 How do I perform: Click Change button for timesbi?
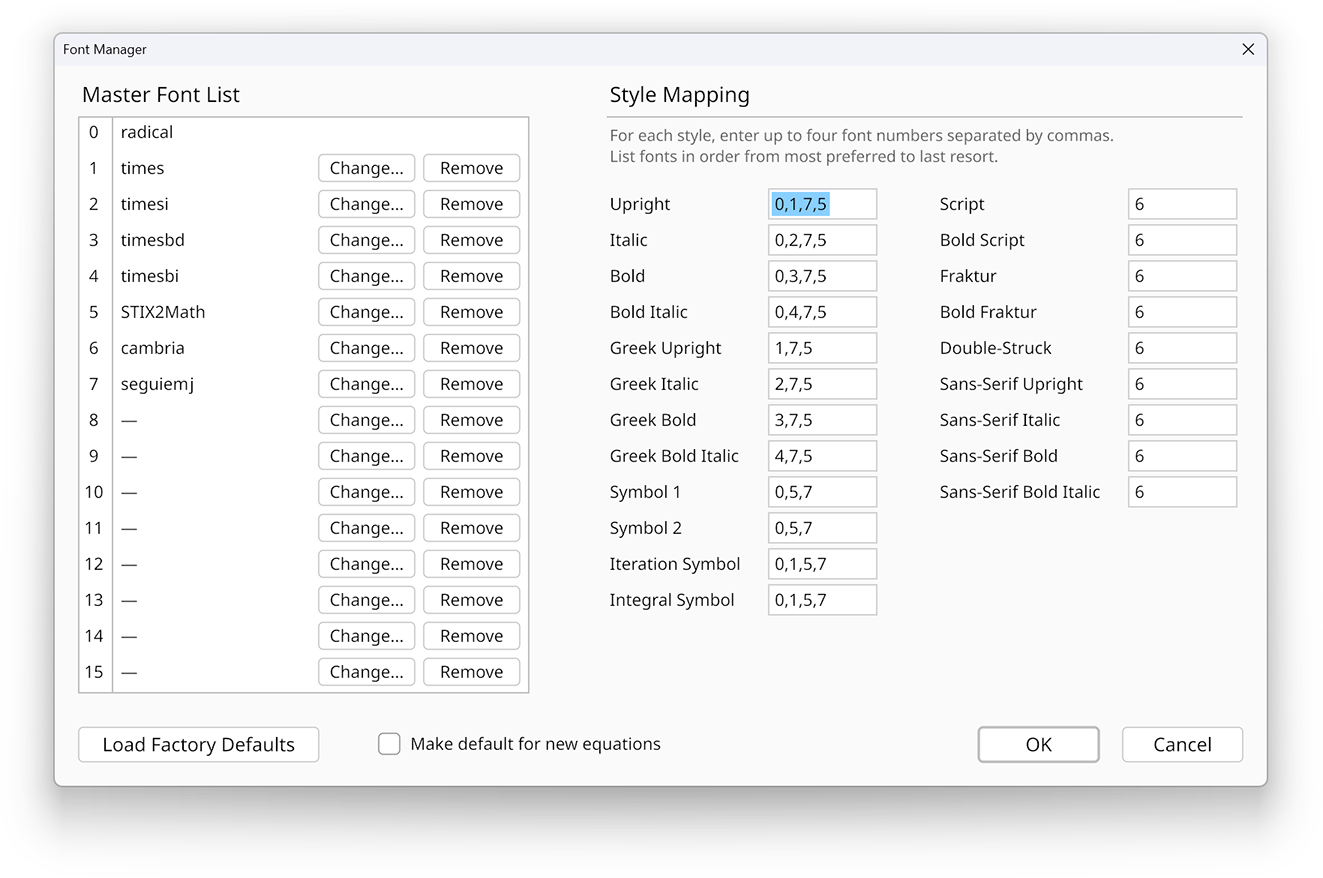[366, 276]
